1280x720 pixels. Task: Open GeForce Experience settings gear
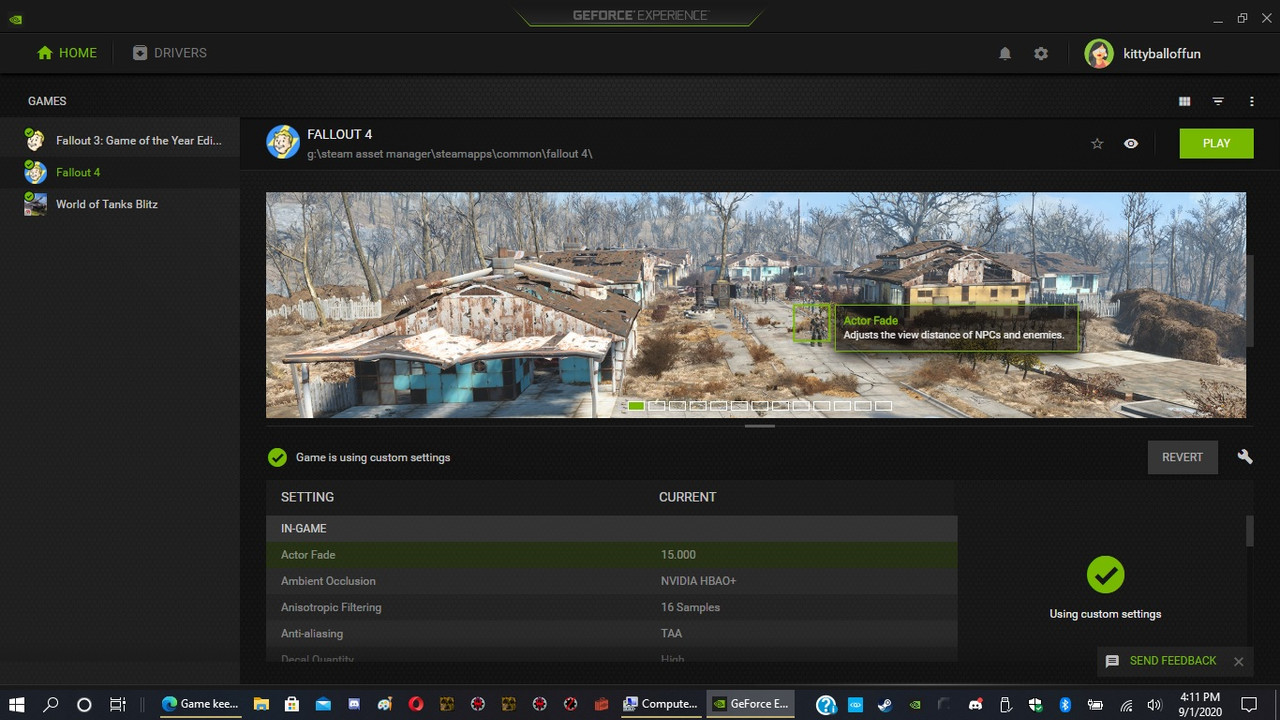tap(1041, 53)
